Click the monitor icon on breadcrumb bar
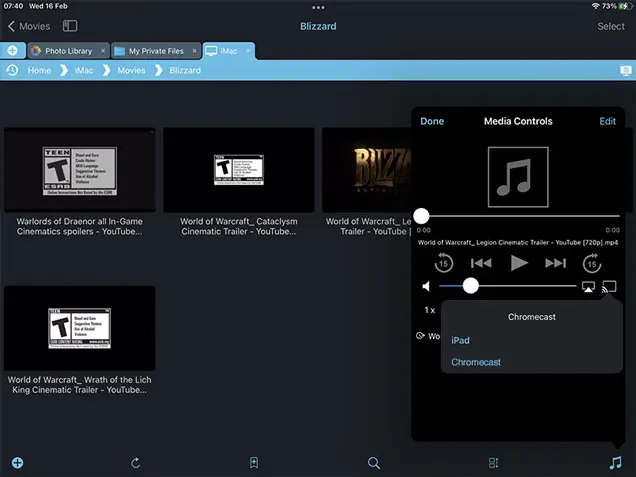This screenshot has width=636, height=477. click(x=625, y=71)
